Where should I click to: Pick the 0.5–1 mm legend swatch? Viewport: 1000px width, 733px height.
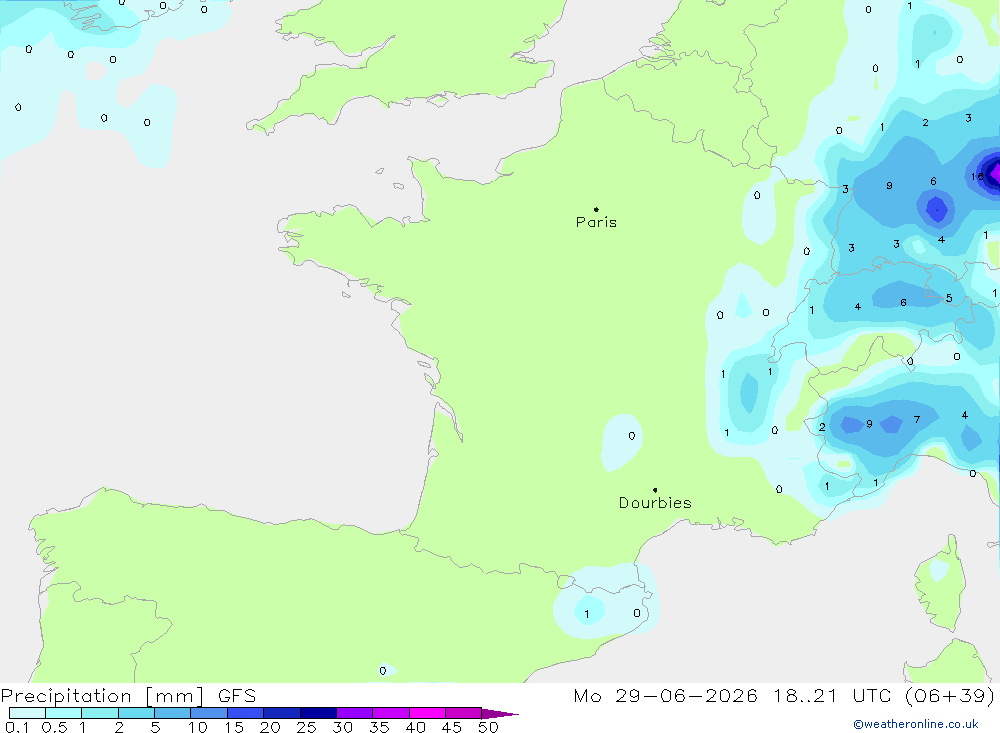pos(64,713)
